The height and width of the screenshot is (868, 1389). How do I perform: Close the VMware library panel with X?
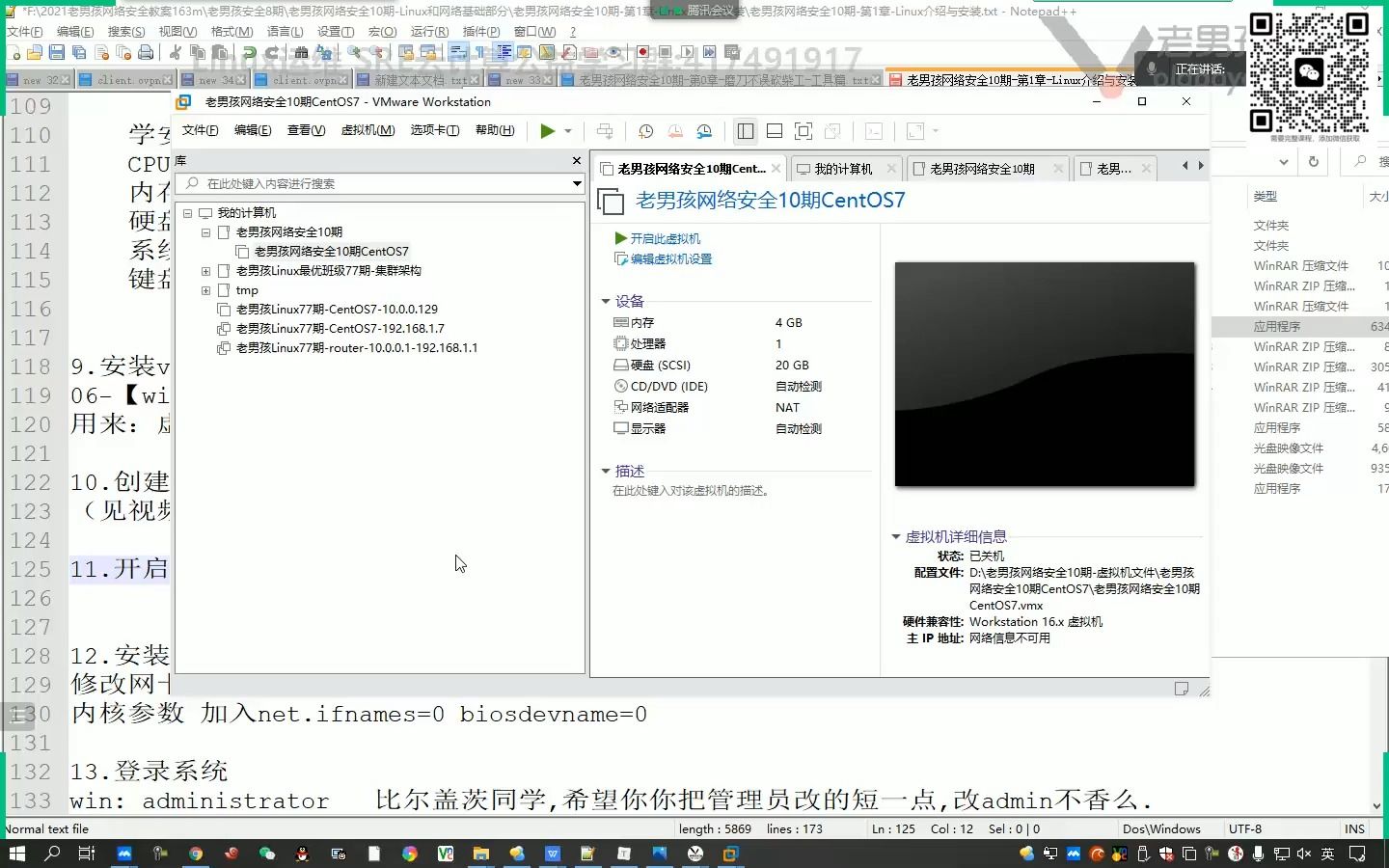577,161
